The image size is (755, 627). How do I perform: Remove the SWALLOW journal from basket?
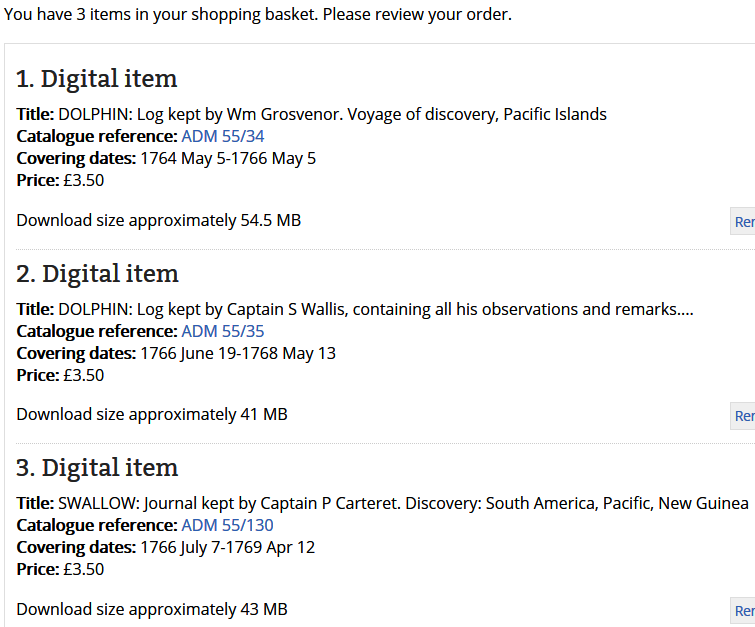[743, 610]
